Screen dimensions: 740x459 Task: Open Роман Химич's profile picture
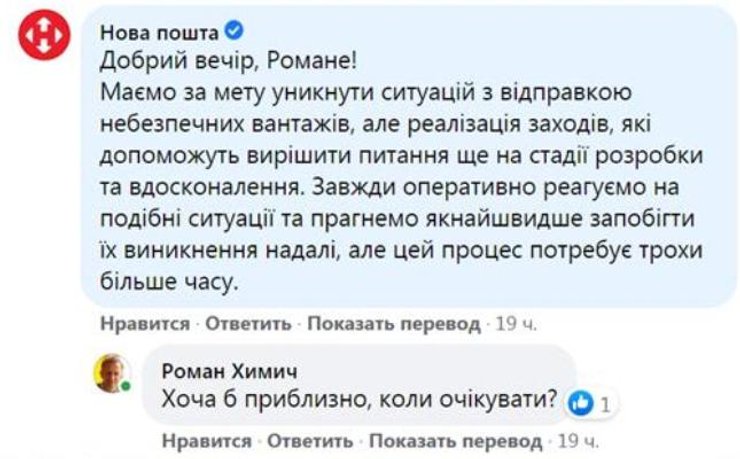click(x=112, y=374)
